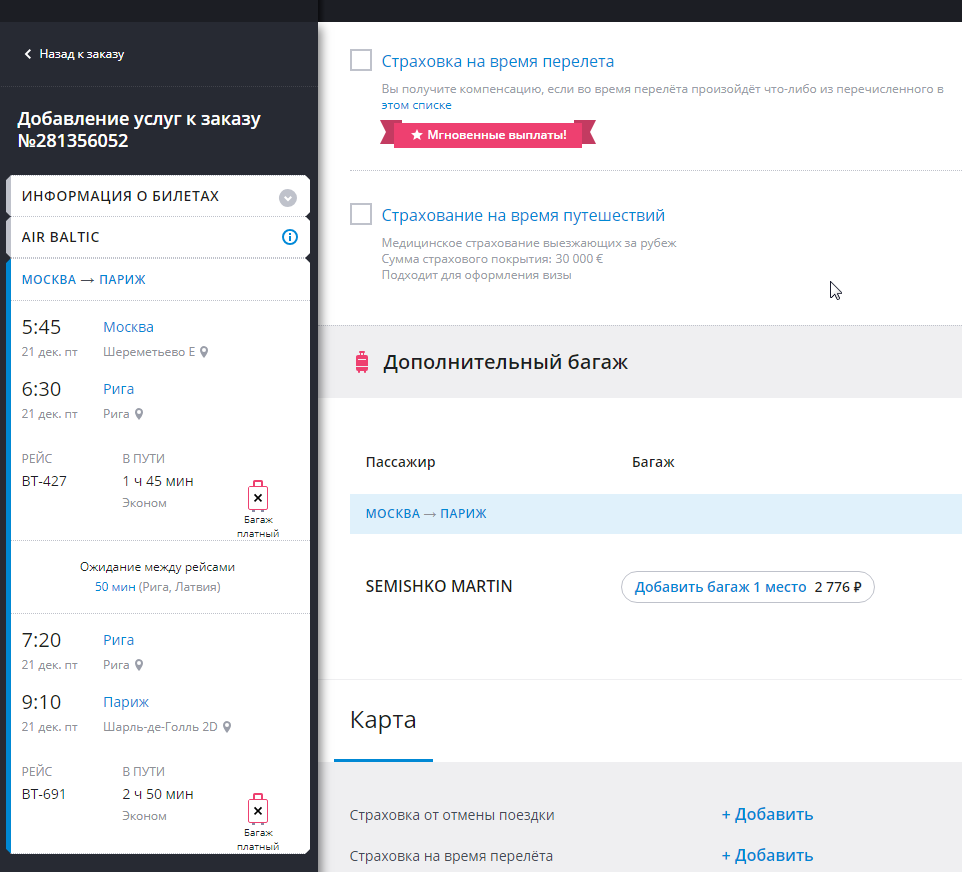This screenshot has height=872, width=962.
Task: Open the этом списке link
Action: click(x=416, y=105)
